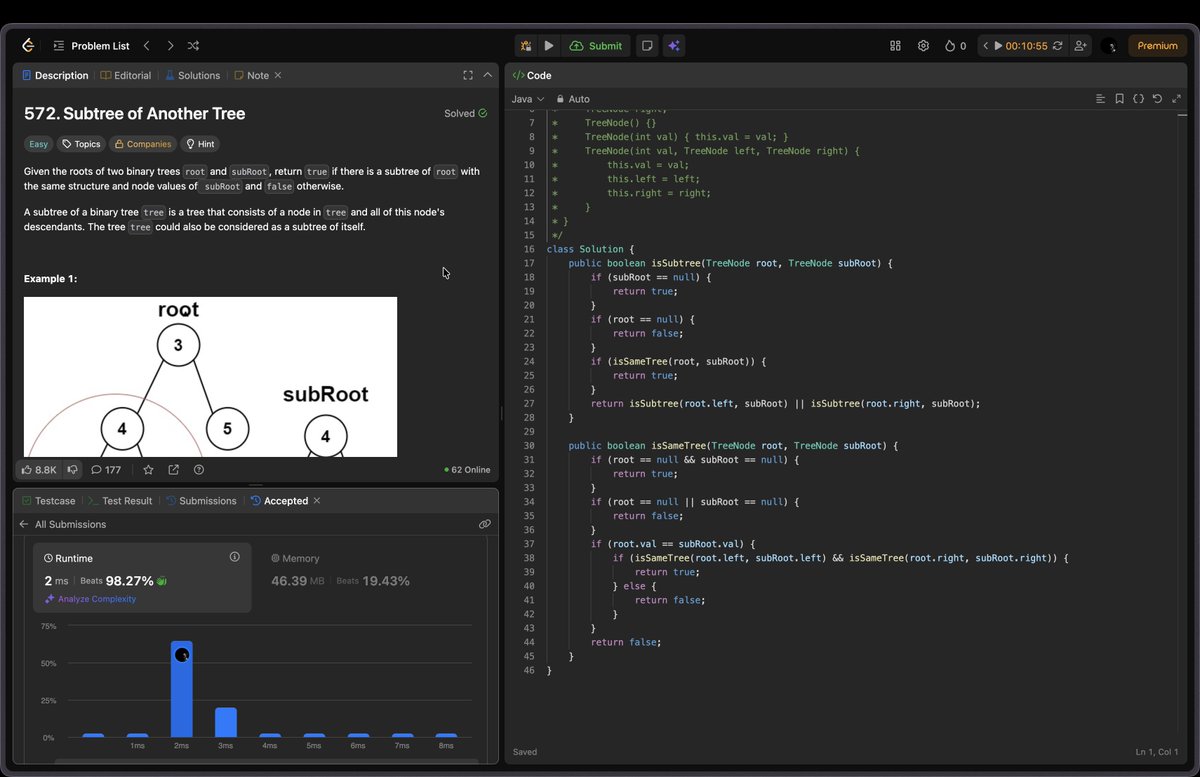This screenshot has width=1200, height=777.
Task: Click the bookmark icon in editor toolbar
Action: click(x=1119, y=99)
